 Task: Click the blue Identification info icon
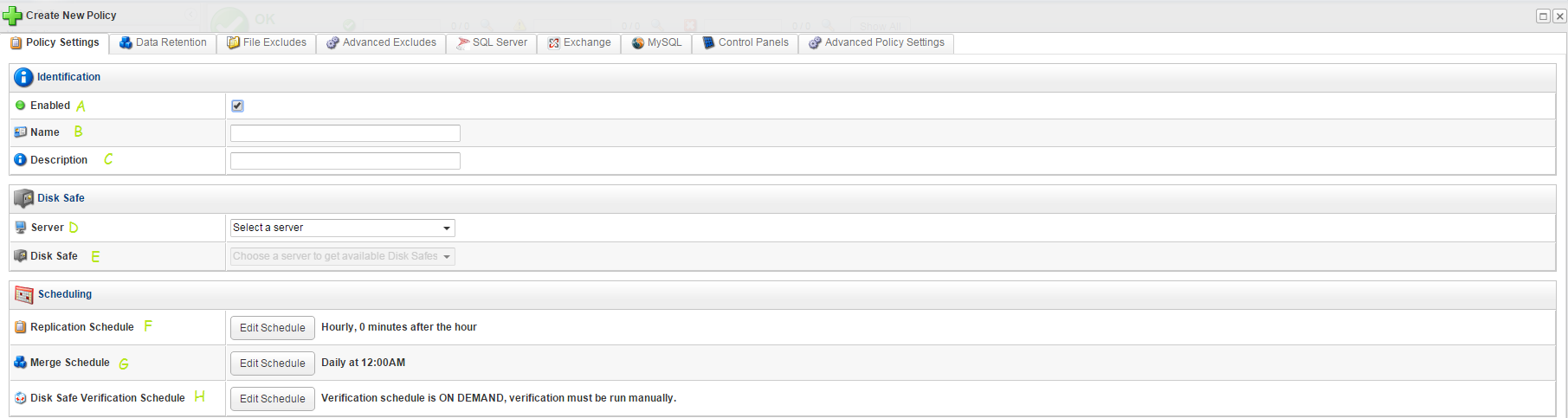point(23,77)
